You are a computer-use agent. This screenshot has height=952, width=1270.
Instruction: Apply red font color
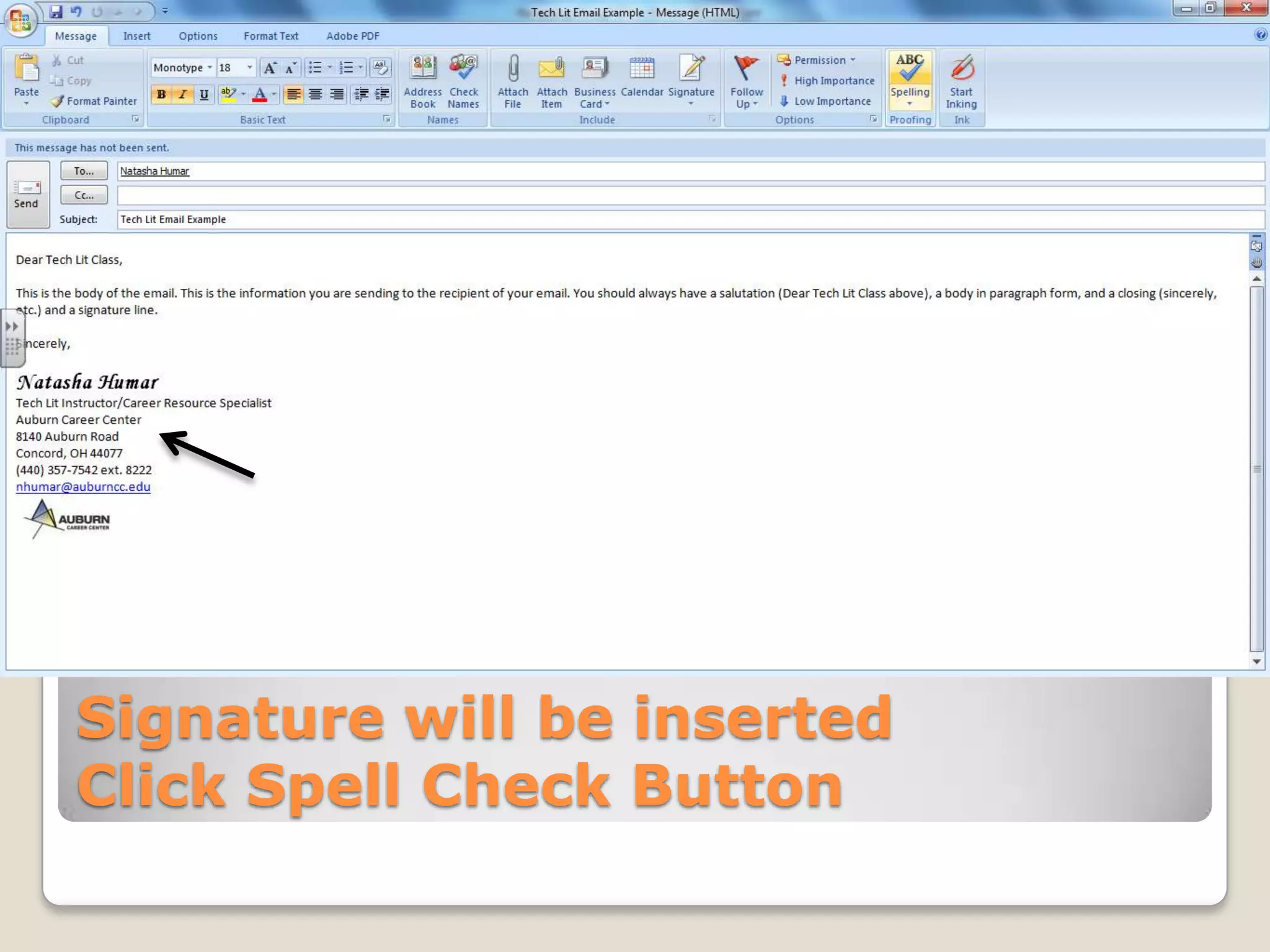tap(260, 94)
